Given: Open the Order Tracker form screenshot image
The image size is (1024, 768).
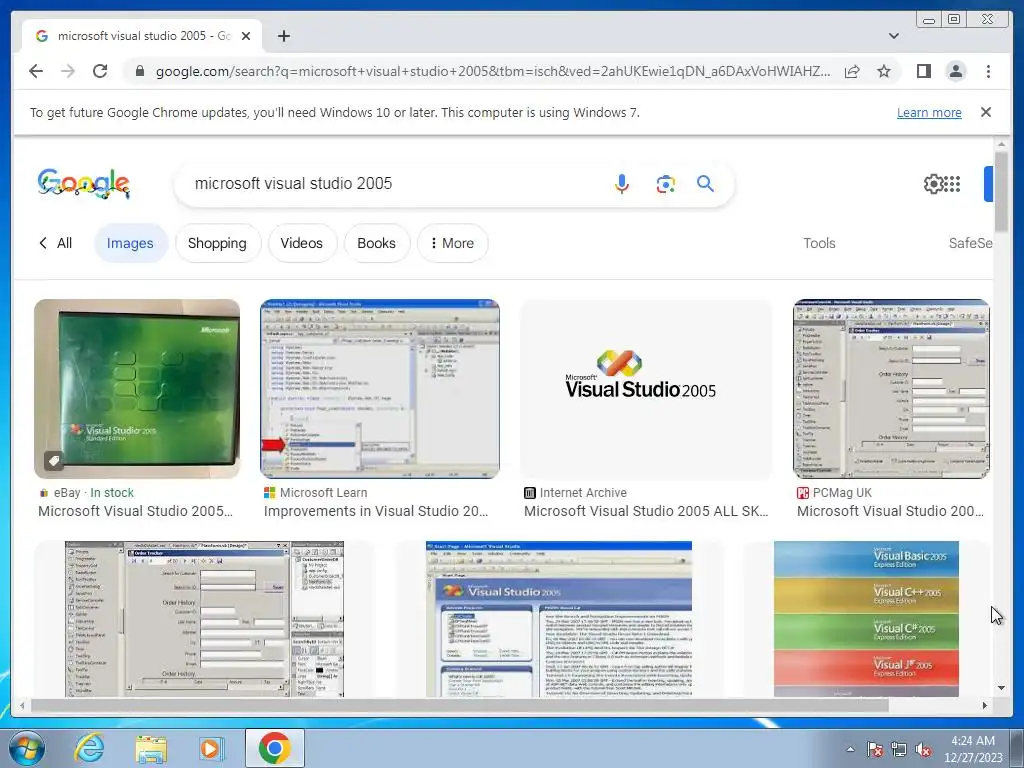Looking at the screenshot, I should [204, 618].
